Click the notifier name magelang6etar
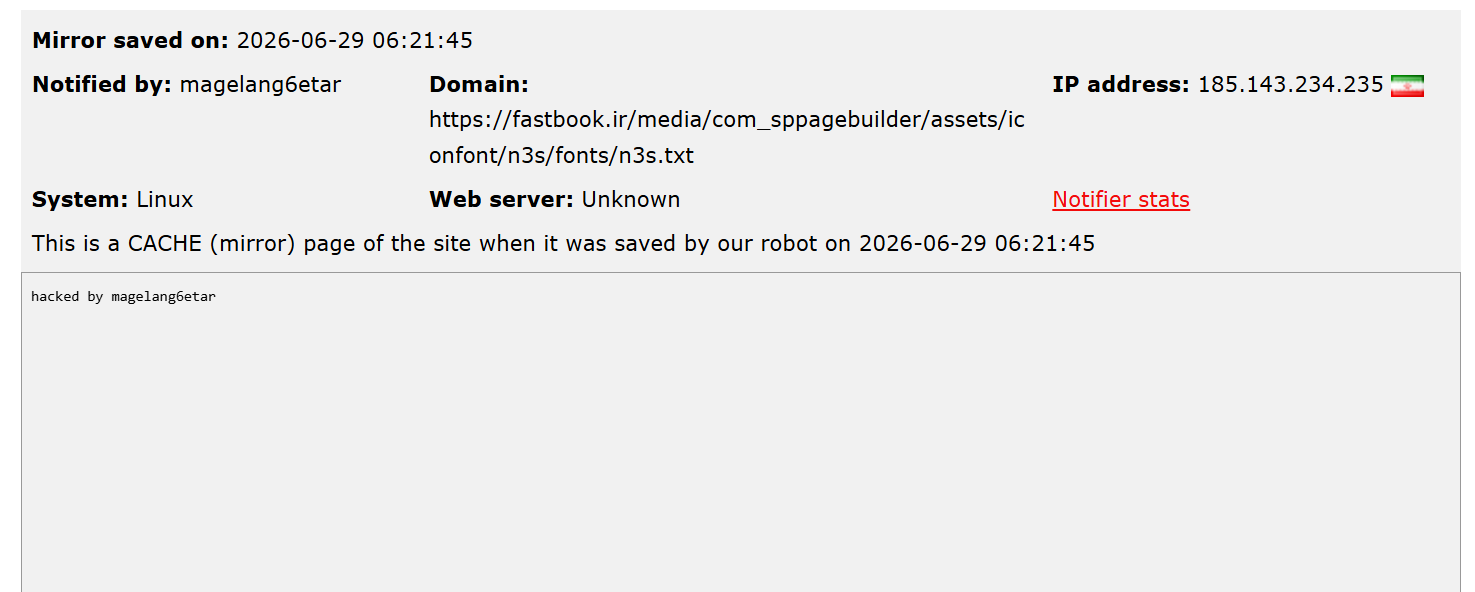The image size is (1475, 592). tap(260, 85)
